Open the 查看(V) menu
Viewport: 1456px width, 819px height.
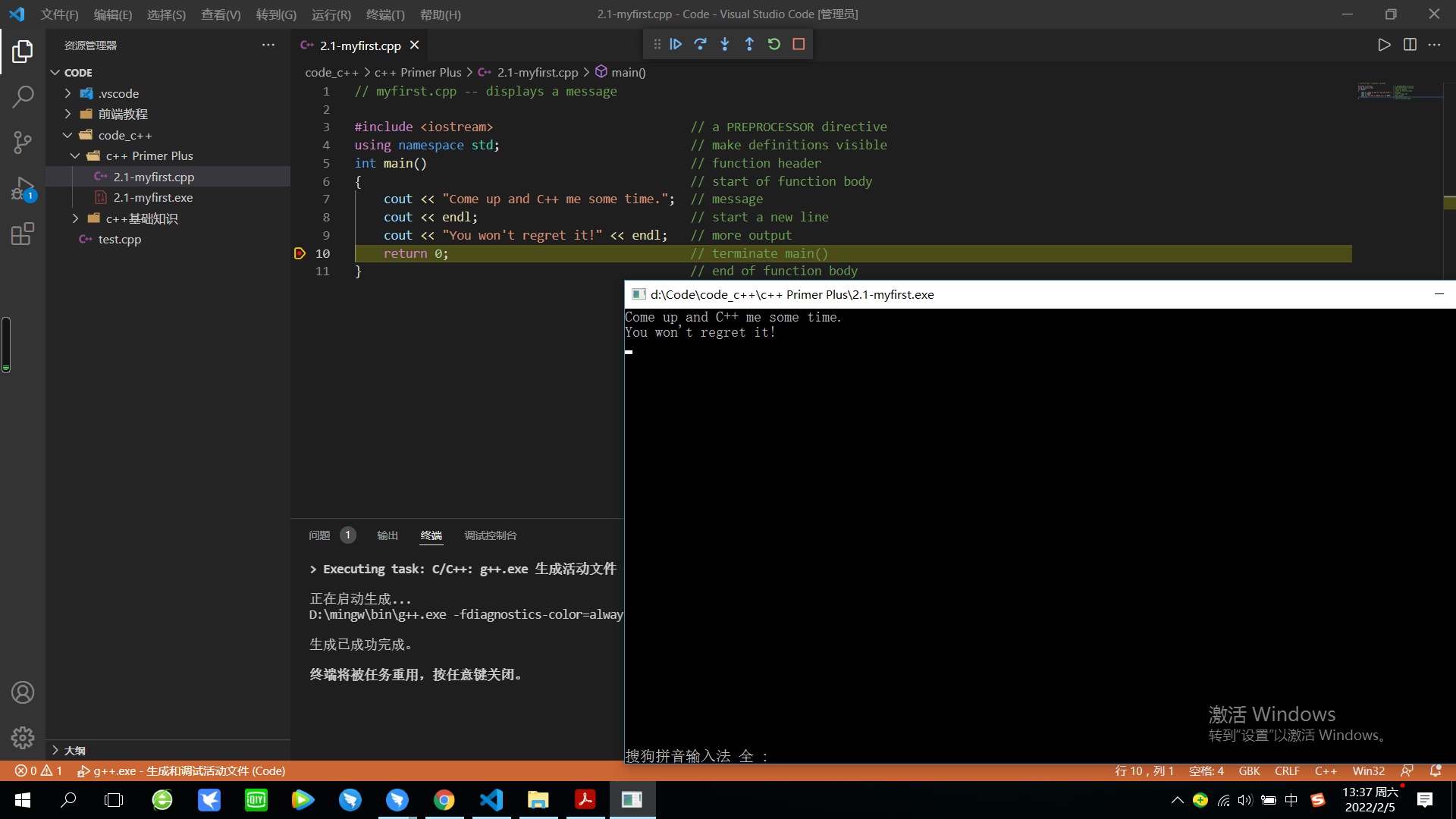pyautogui.click(x=221, y=14)
